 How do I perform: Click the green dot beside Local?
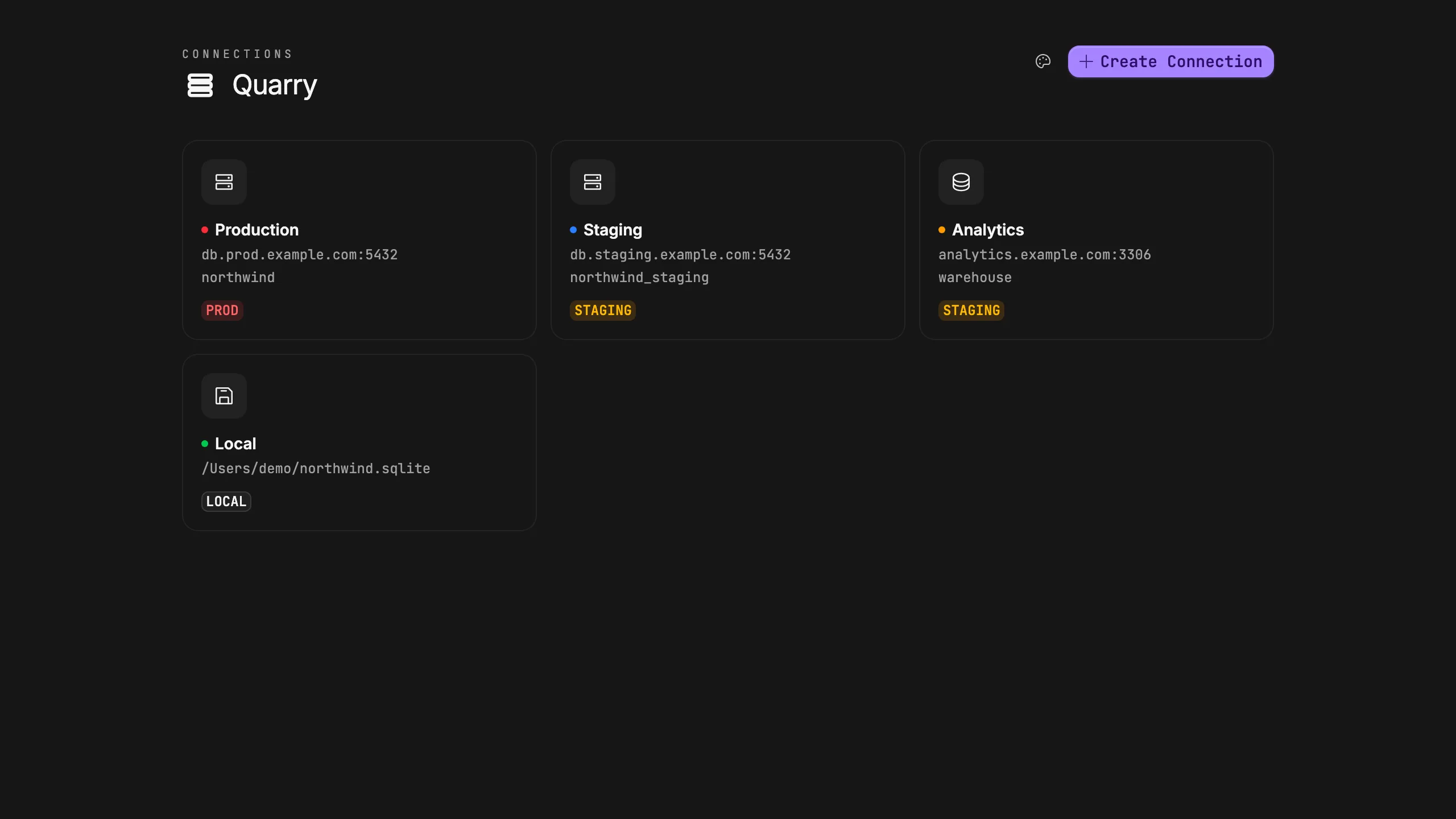pyautogui.click(x=205, y=444)
